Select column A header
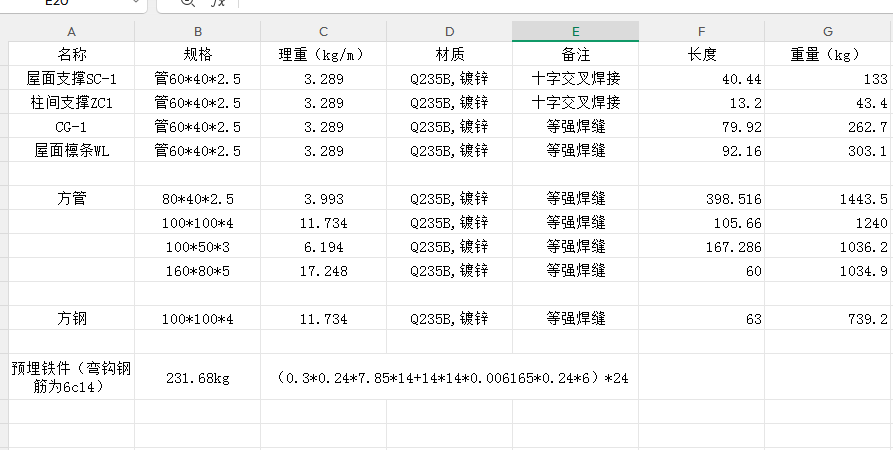Image resolution: width=893 pixels, height=450 pixels. pos(71,32)
